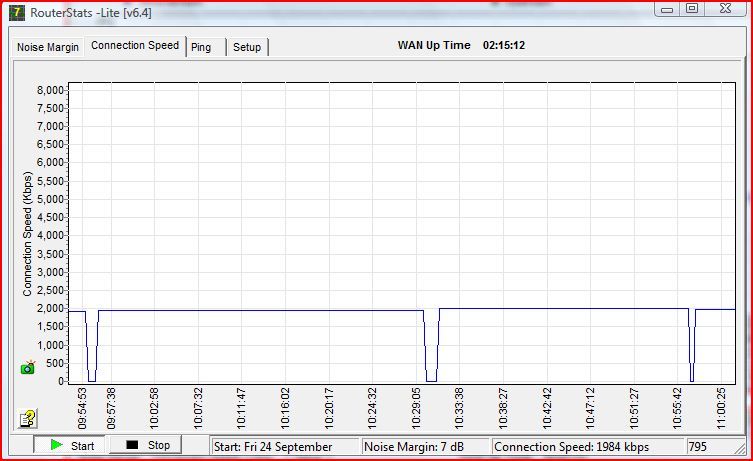Go to the Setup tab
This screenshot has height=461, width=753.
[247, 47]
